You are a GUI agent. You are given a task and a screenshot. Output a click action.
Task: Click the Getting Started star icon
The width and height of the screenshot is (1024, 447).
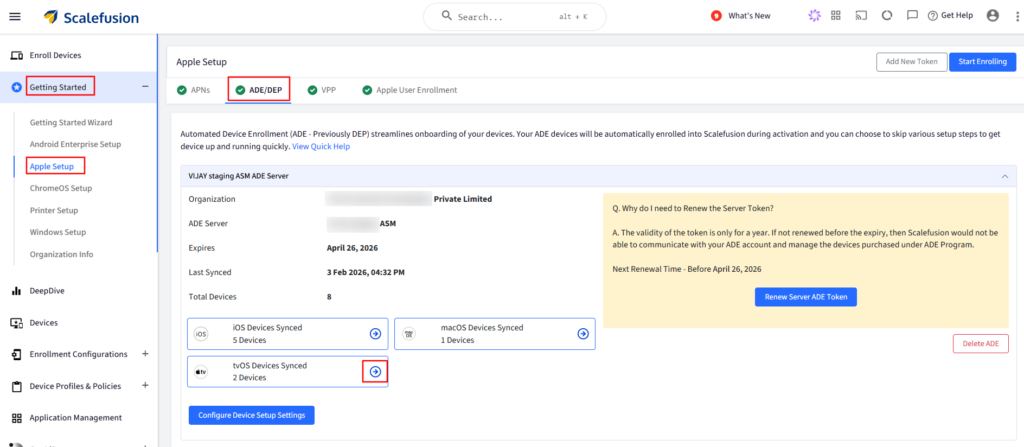[x=17, y=87]
